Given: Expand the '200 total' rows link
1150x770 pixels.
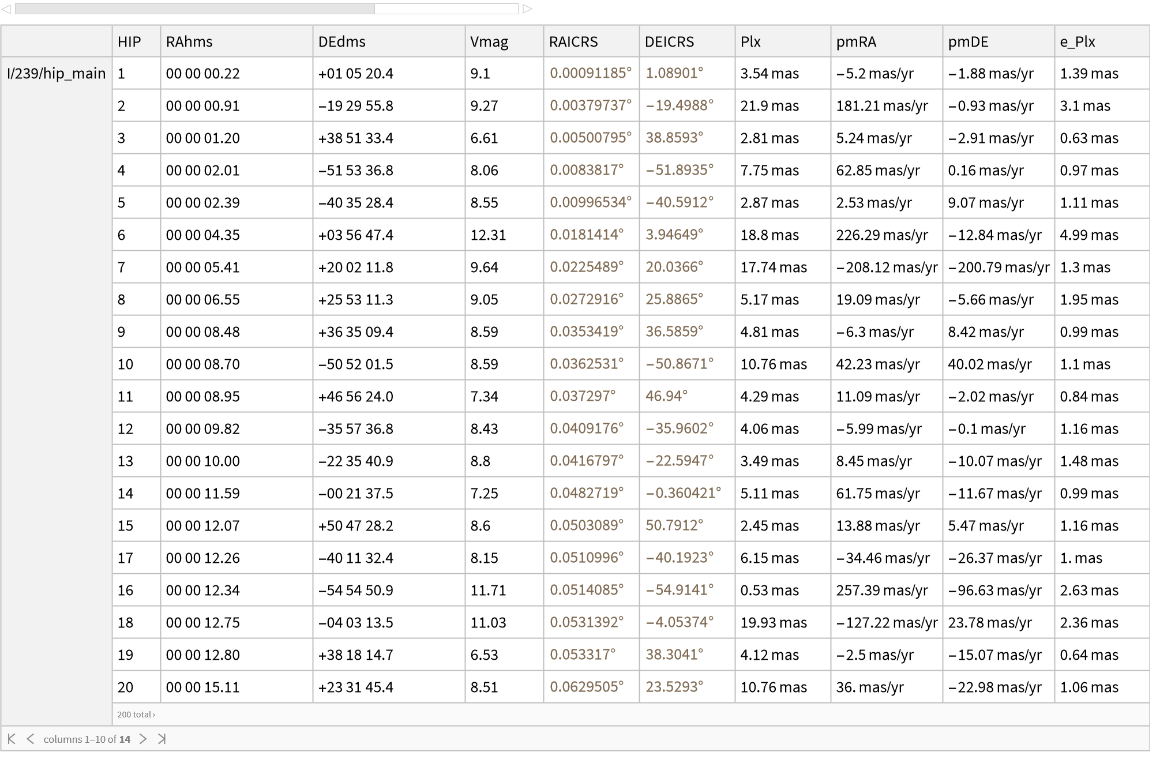Looking at the screenshot, I should 136,714.
